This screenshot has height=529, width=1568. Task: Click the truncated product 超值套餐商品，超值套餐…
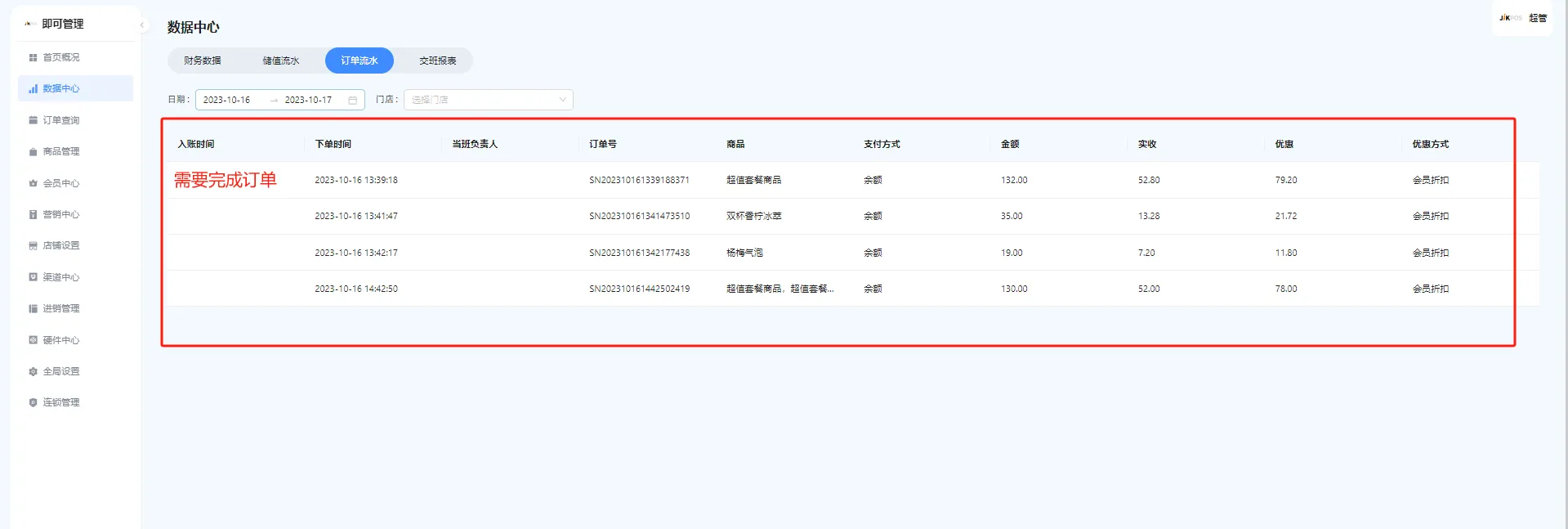tap(780, 289)
